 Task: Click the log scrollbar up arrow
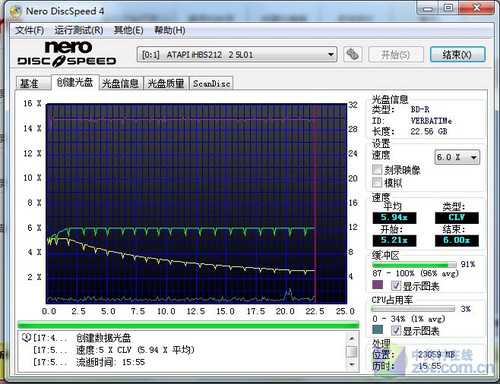(x=352, y=338)
